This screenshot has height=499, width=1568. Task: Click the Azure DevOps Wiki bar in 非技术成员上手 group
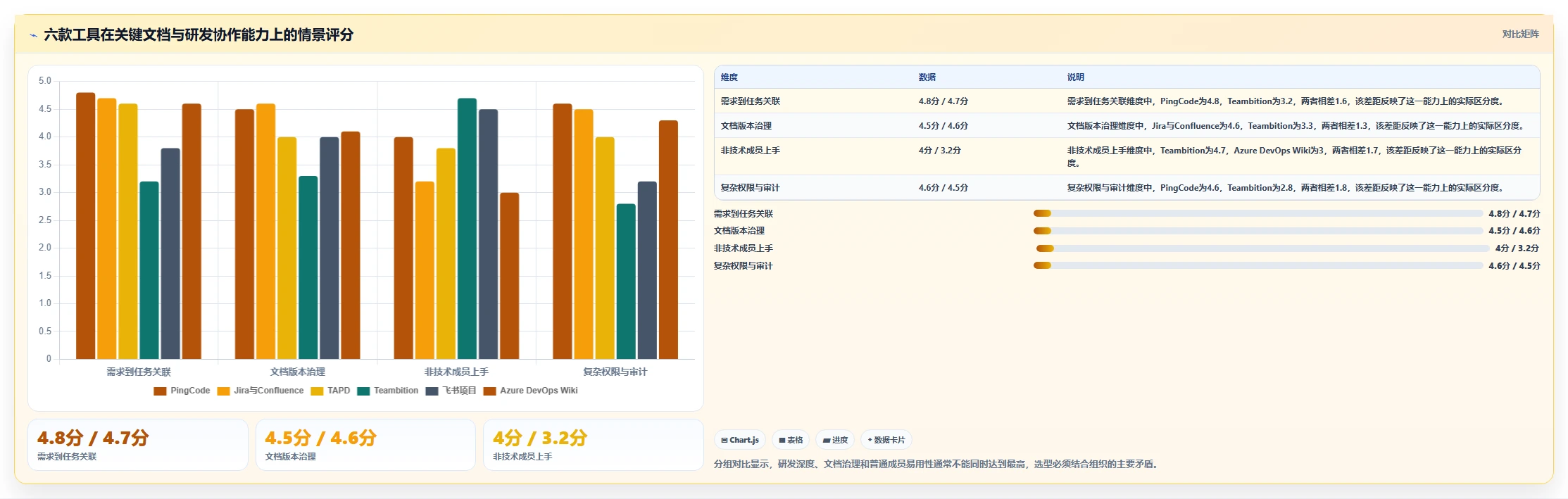510,276
